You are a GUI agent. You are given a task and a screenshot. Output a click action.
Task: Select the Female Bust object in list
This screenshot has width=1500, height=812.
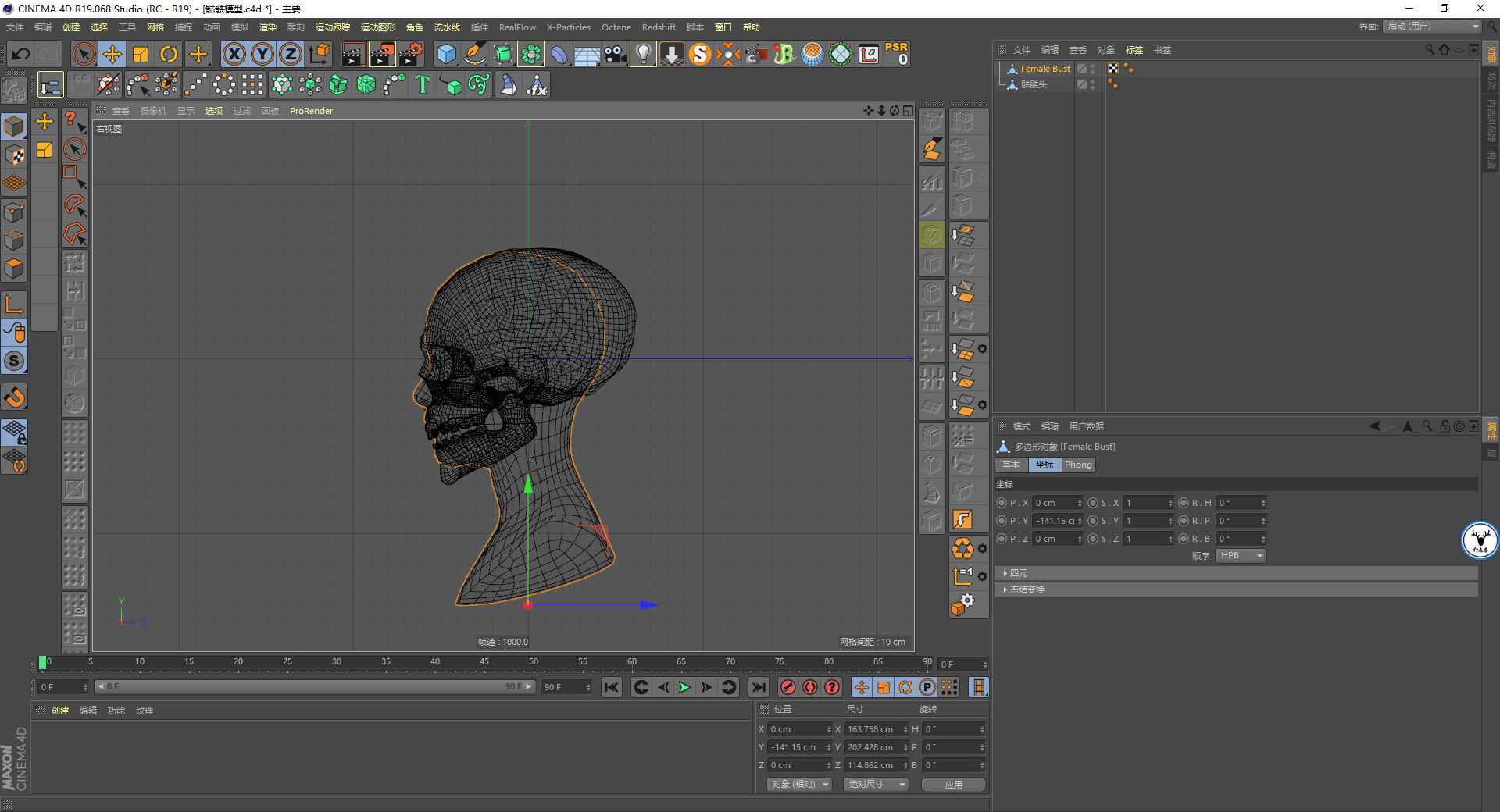[x=1045, y=69]
